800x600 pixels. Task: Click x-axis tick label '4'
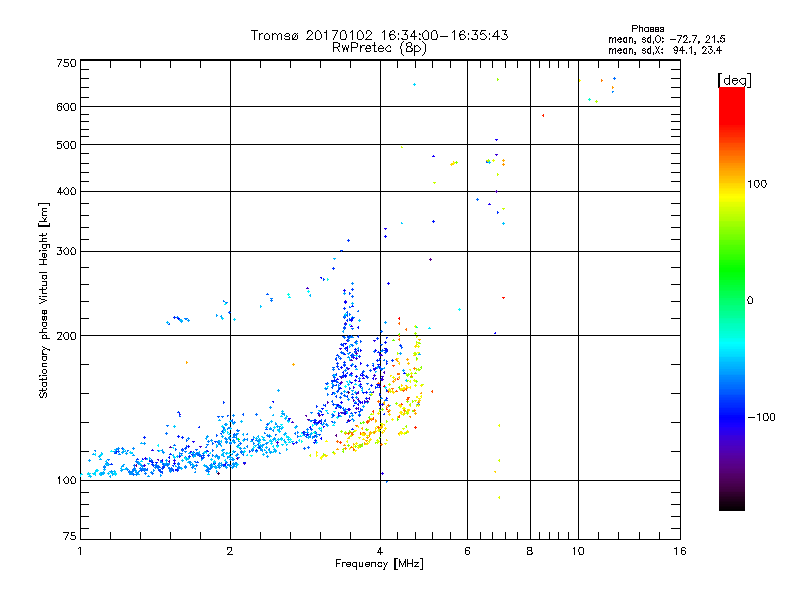[380, 551]
